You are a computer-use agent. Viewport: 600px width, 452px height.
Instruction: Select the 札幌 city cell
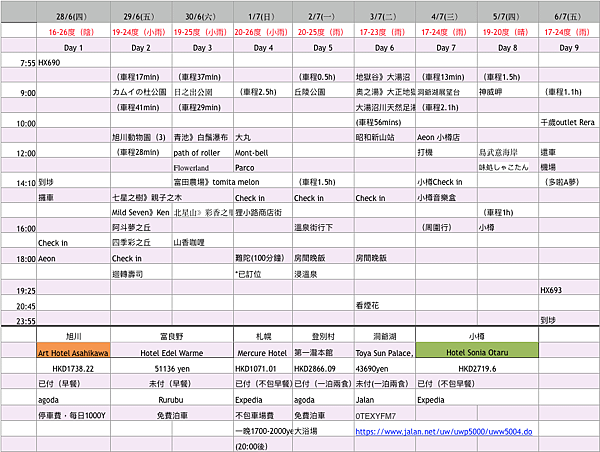(263, 336)
